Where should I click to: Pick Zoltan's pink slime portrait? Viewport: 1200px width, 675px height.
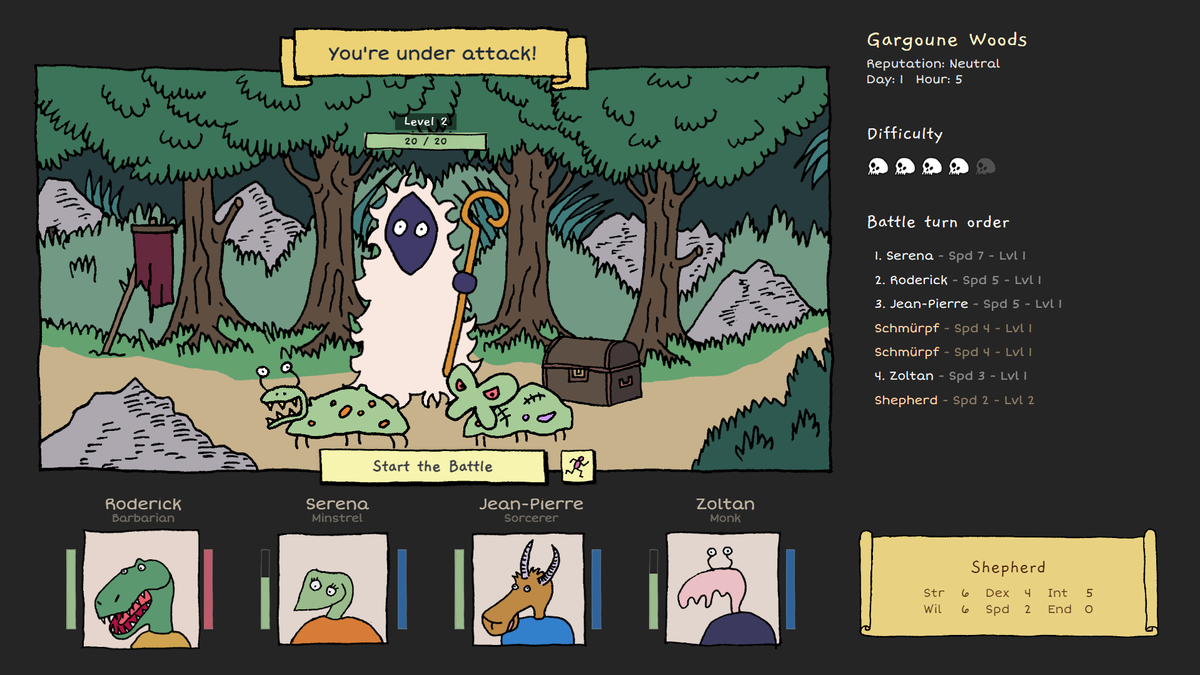722,590
